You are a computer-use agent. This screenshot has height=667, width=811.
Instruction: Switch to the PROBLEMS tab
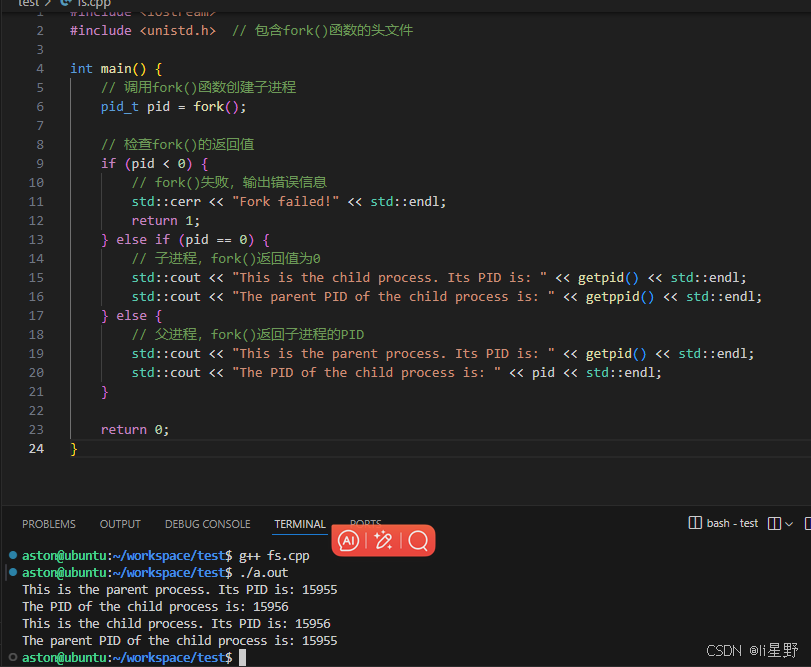coord(49,524)
